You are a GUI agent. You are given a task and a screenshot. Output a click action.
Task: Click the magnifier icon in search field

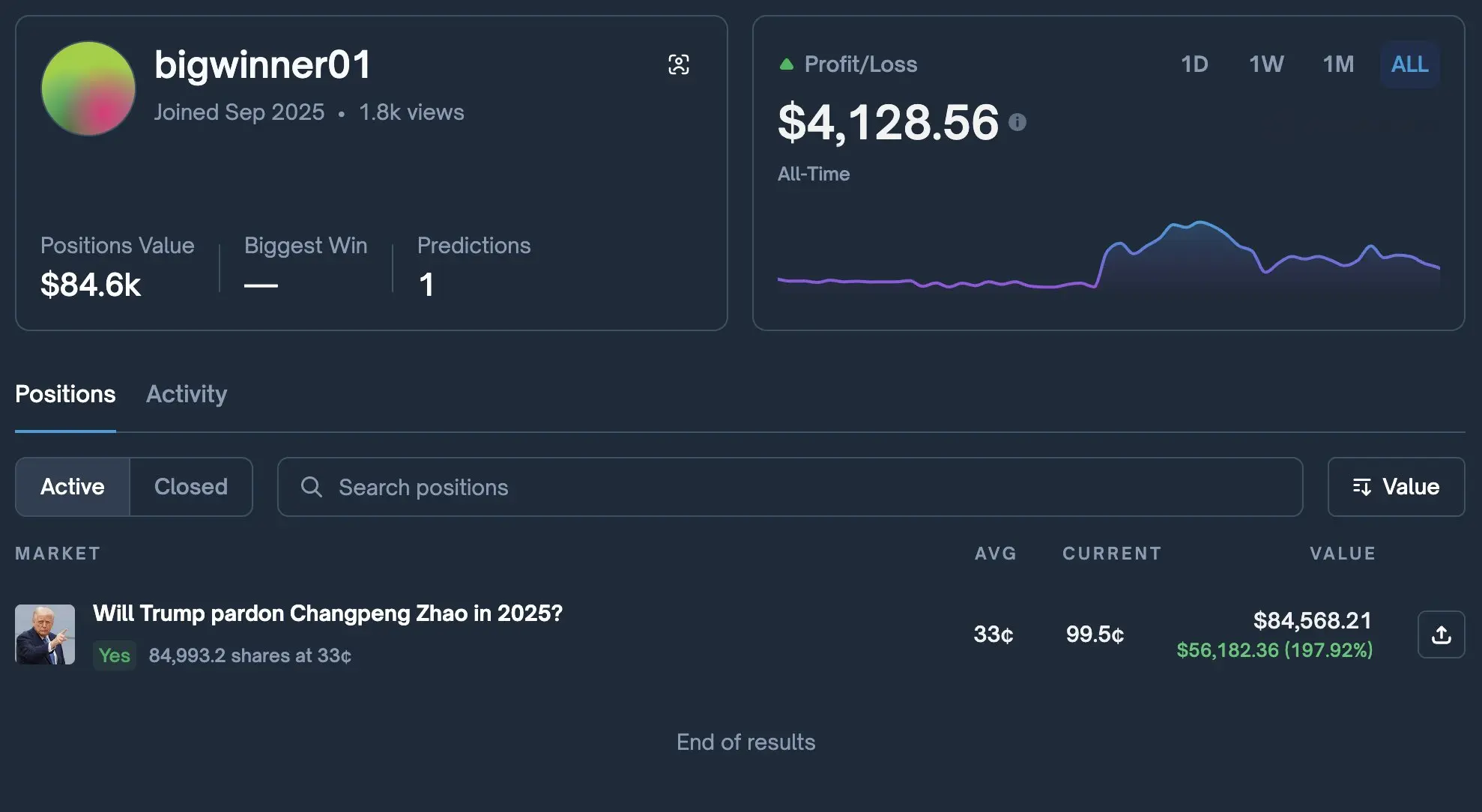[x=312, y=487]
